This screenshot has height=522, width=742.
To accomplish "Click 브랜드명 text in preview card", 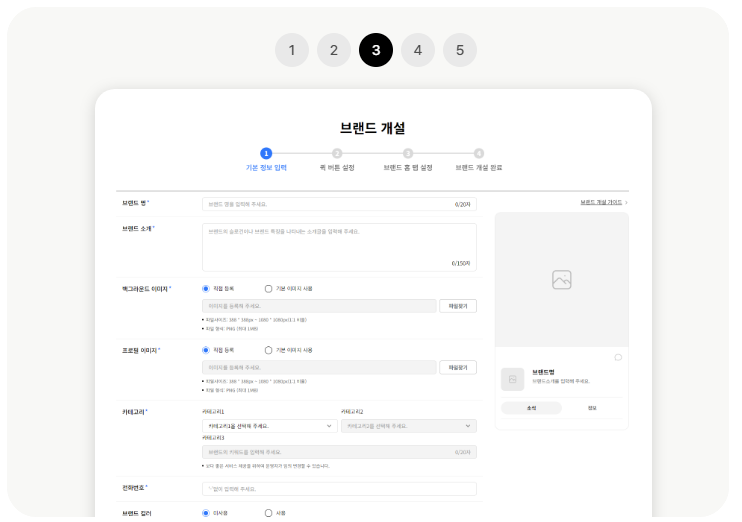I will point(543,372).
